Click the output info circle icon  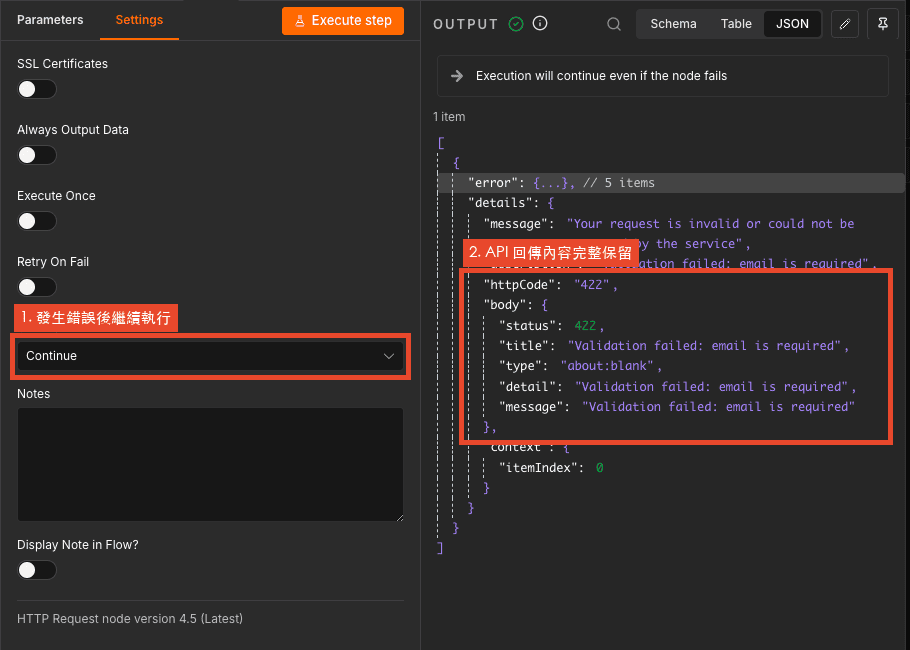[x=540, y=23]
